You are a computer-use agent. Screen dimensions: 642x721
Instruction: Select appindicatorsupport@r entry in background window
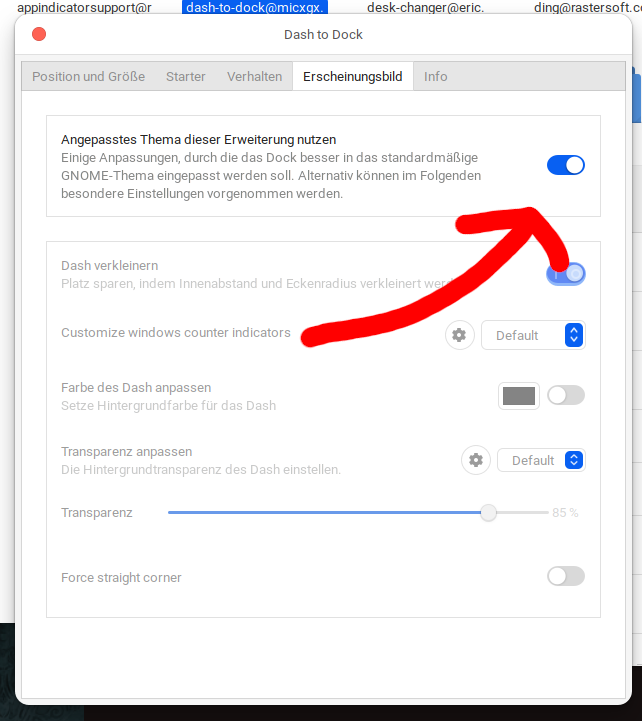tap(84, 7)
